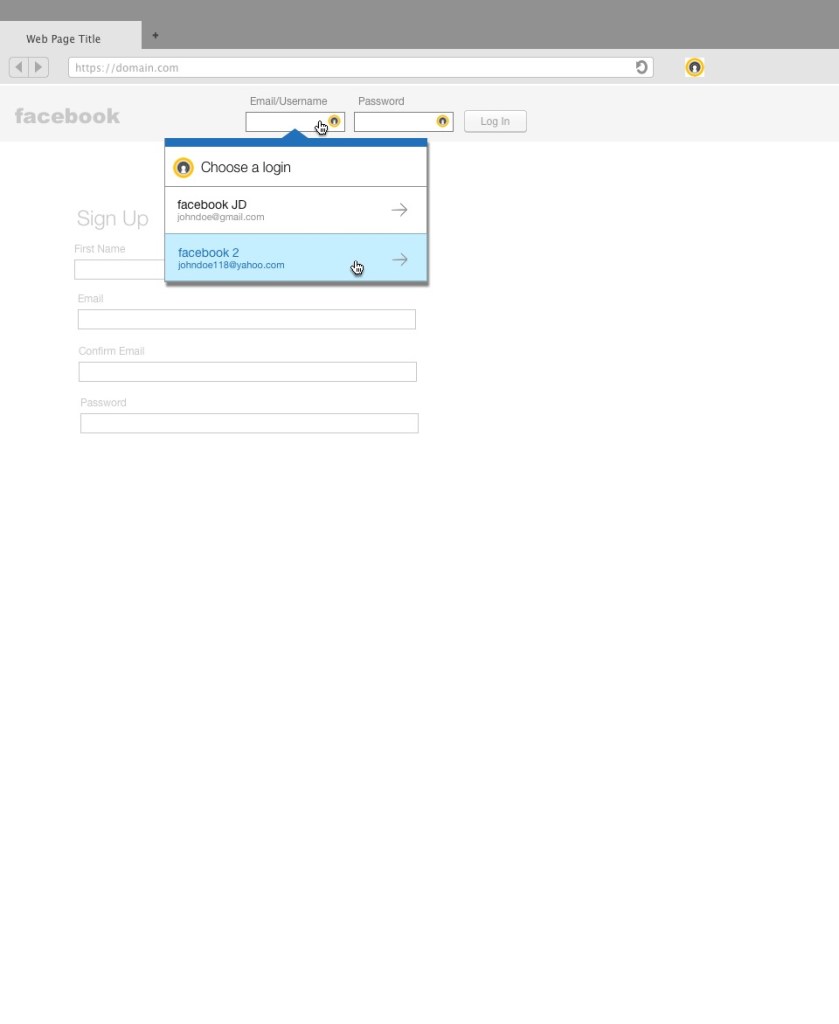Click the facebook logo

[67, 116]
